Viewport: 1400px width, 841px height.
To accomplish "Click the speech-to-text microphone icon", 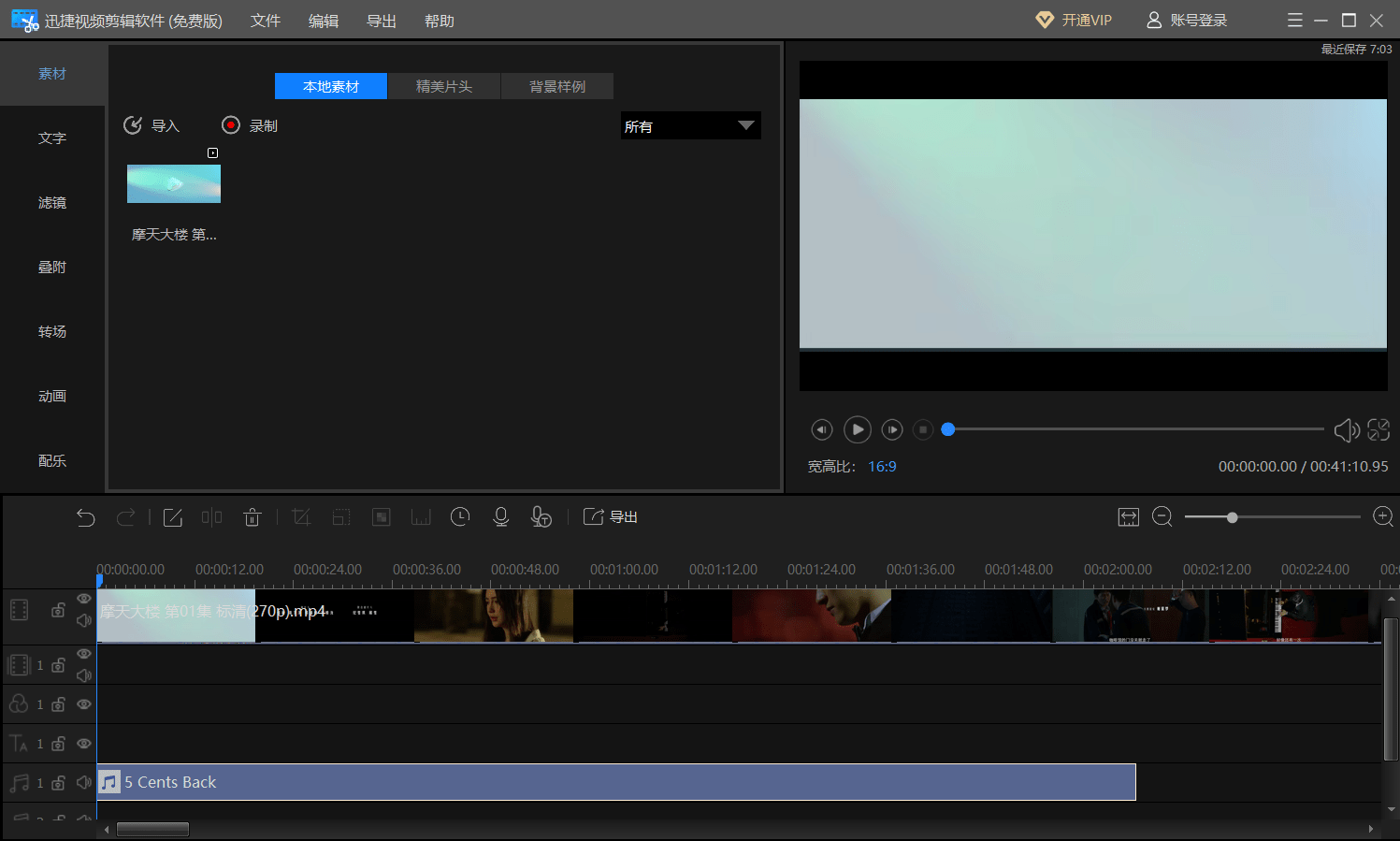I will pyautogui.click(x=541, y=517).
